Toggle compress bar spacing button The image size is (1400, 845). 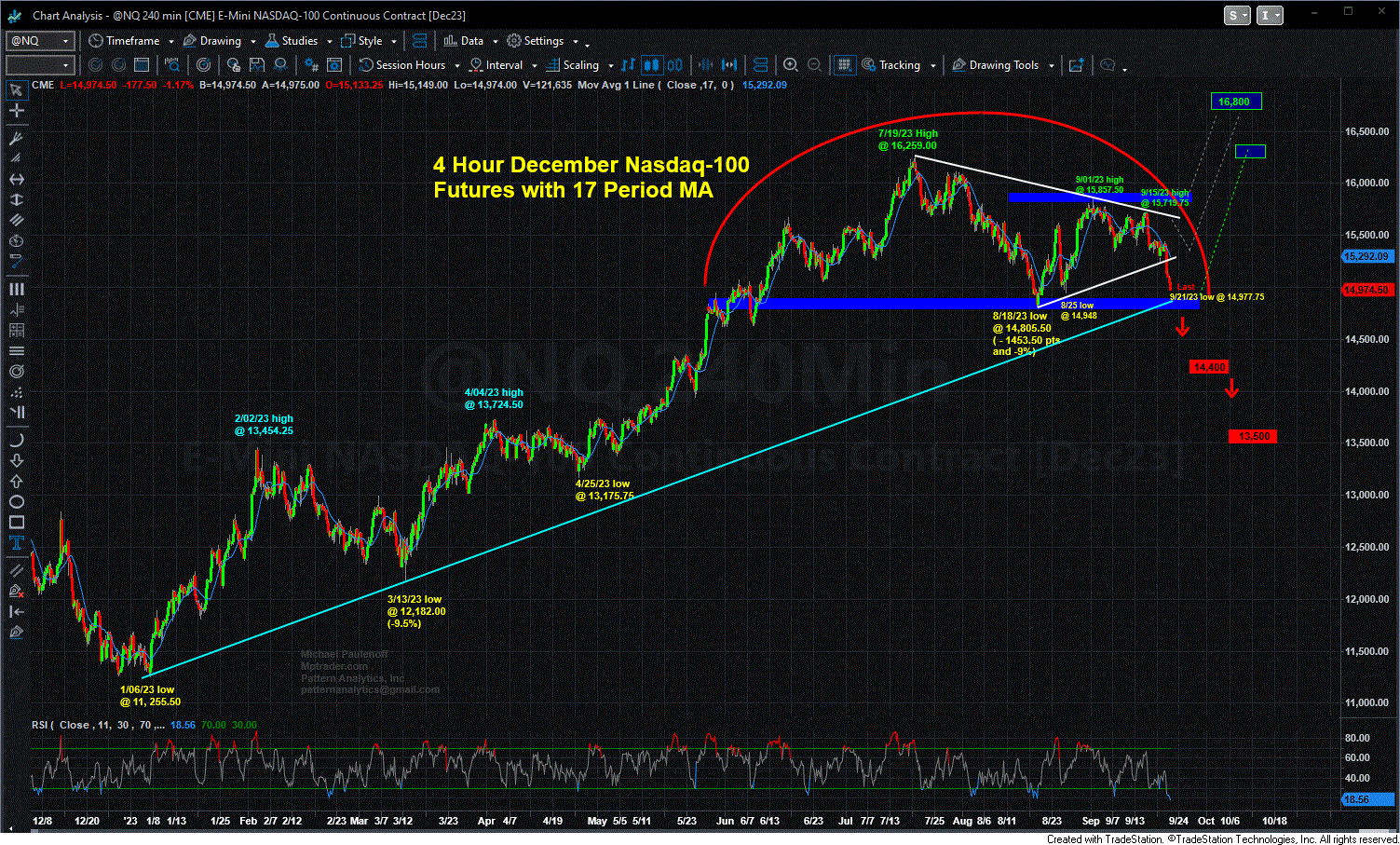(707, 65)
